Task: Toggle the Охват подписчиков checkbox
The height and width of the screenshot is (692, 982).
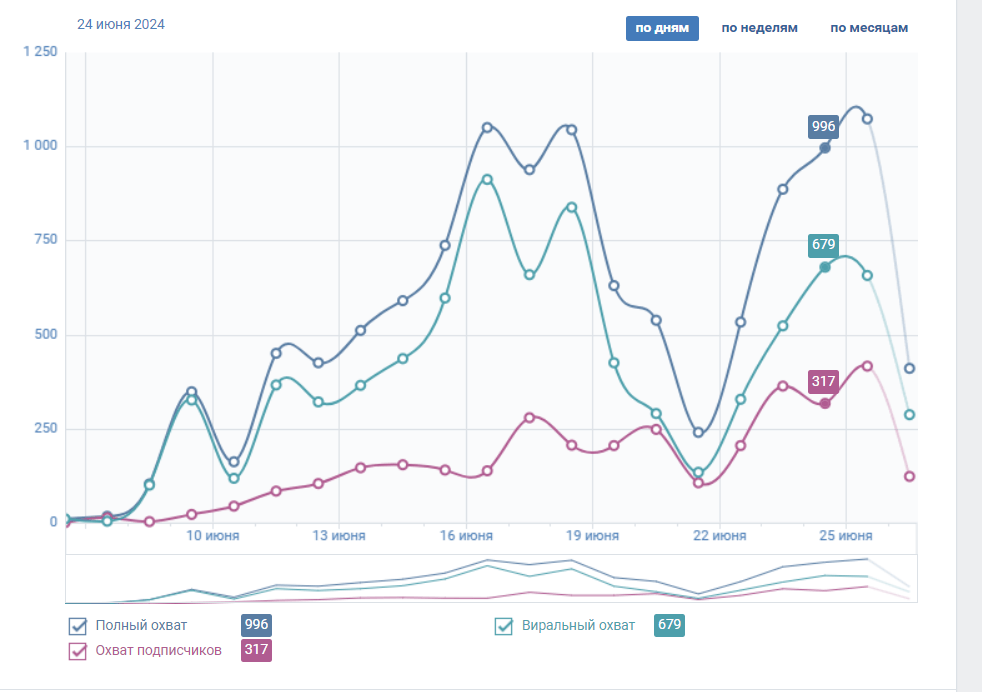Action: pyautogui.click(x=78, y=651)
